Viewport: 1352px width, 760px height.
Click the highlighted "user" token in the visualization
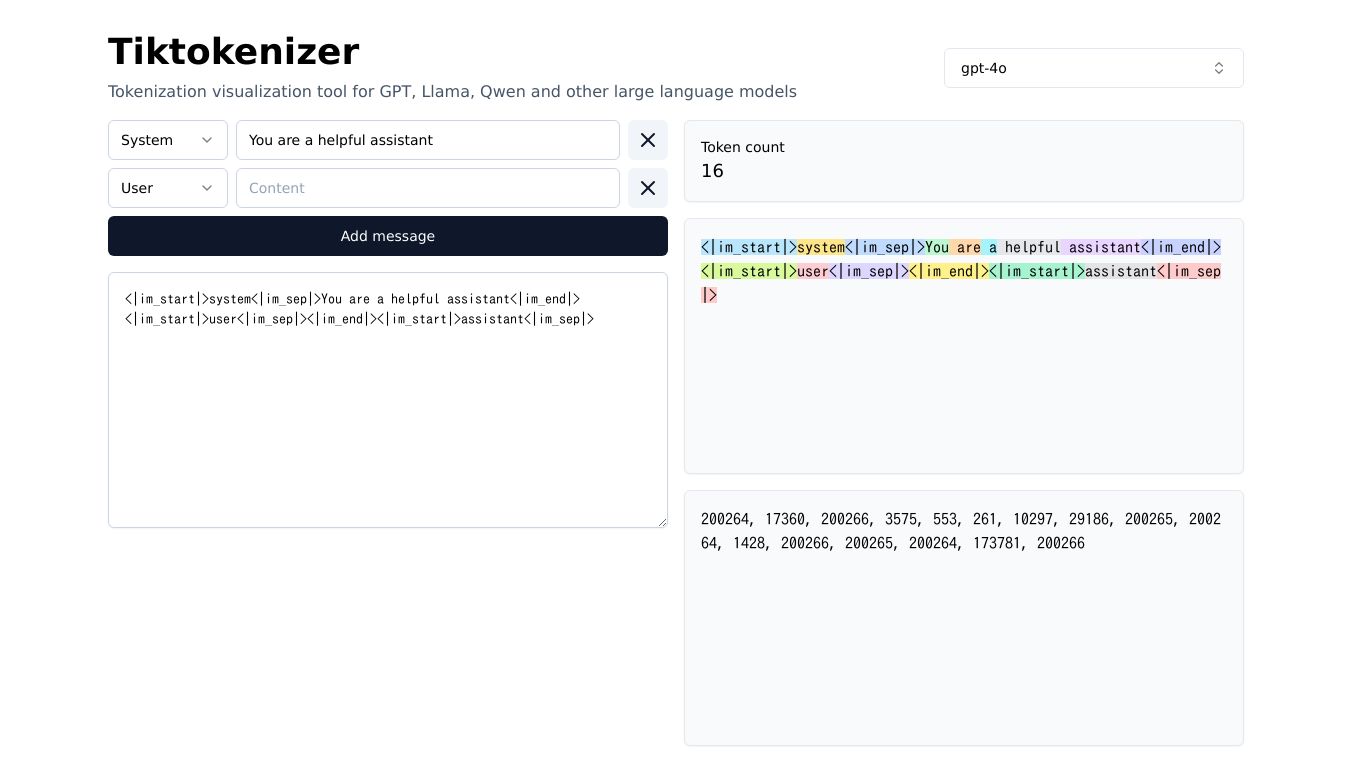(812, 271)
